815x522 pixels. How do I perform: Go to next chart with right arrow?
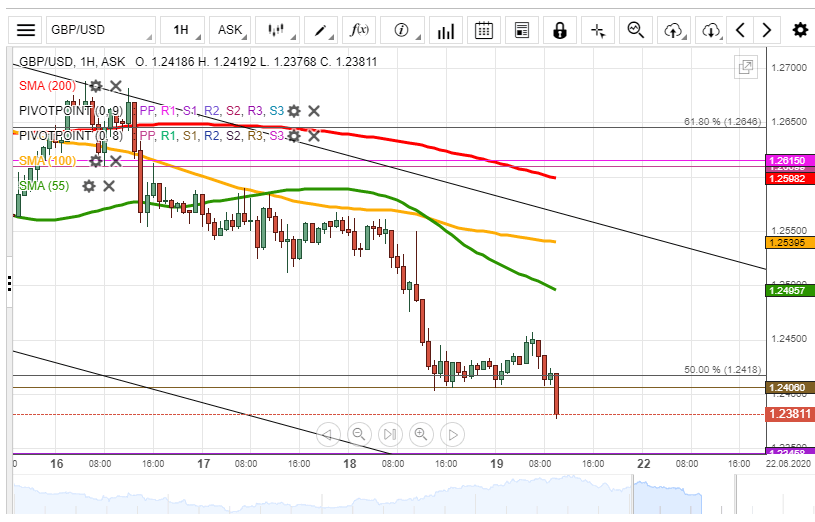766,30
